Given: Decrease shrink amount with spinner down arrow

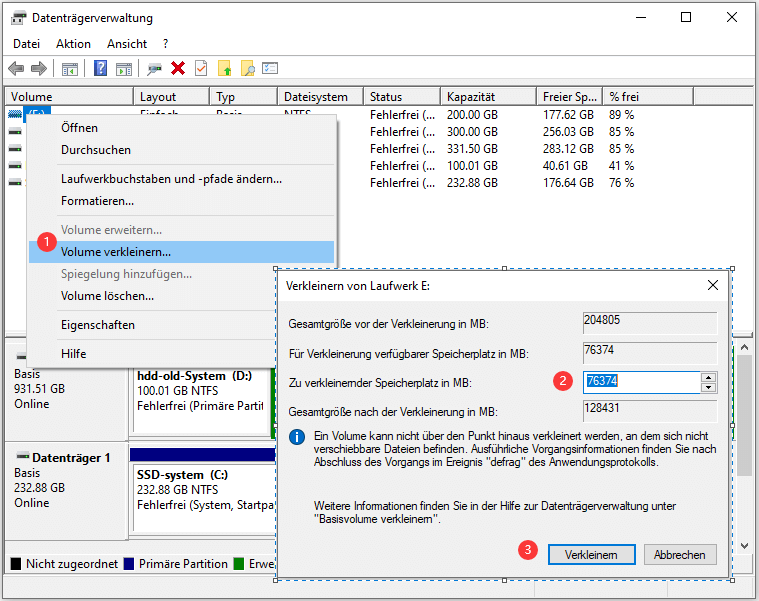Looking at the screenshot, I should pos(709,388).
